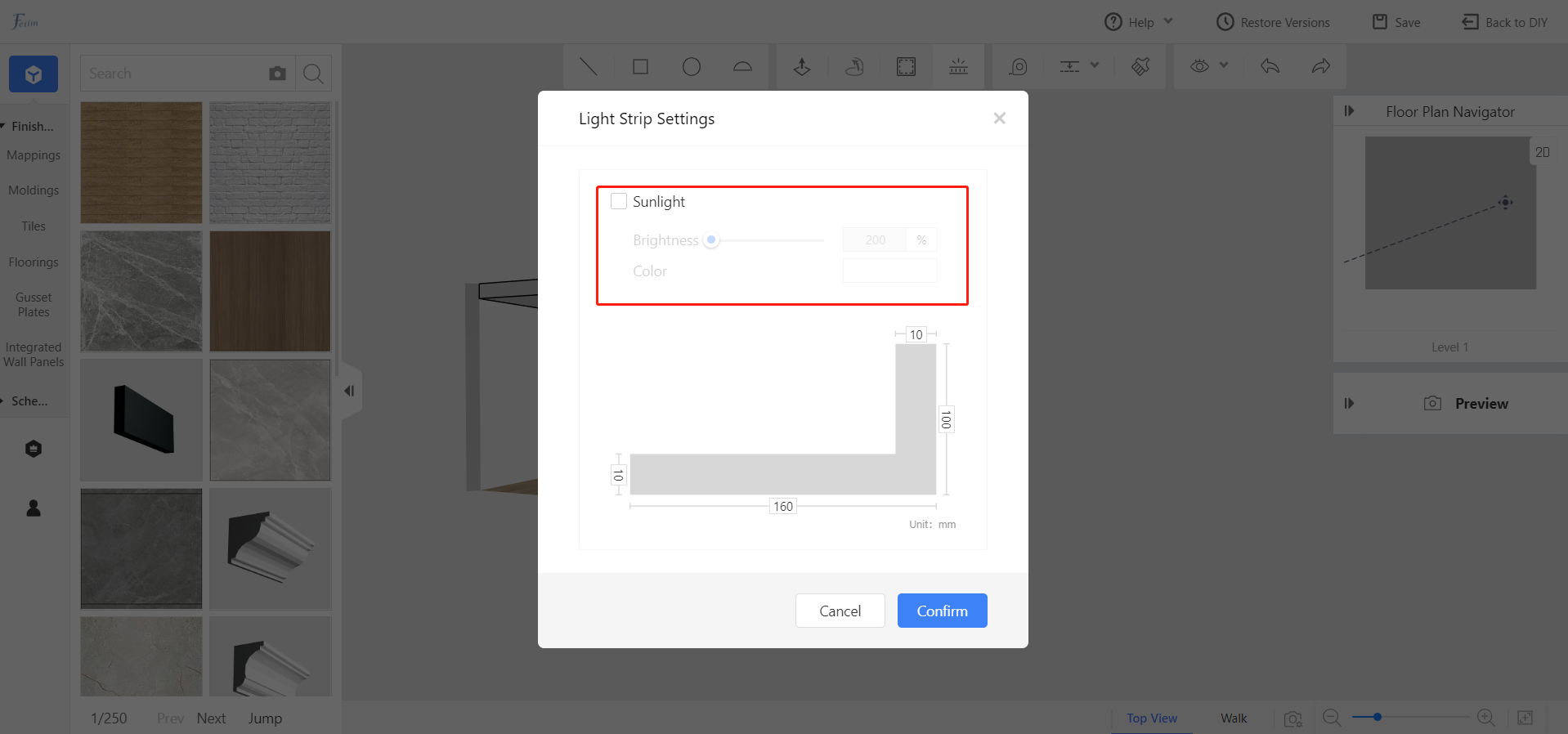This screenshot has height=734, width=1568.
Task: Click the user profile icon in sidebar
Action: [x=34, y=508]
